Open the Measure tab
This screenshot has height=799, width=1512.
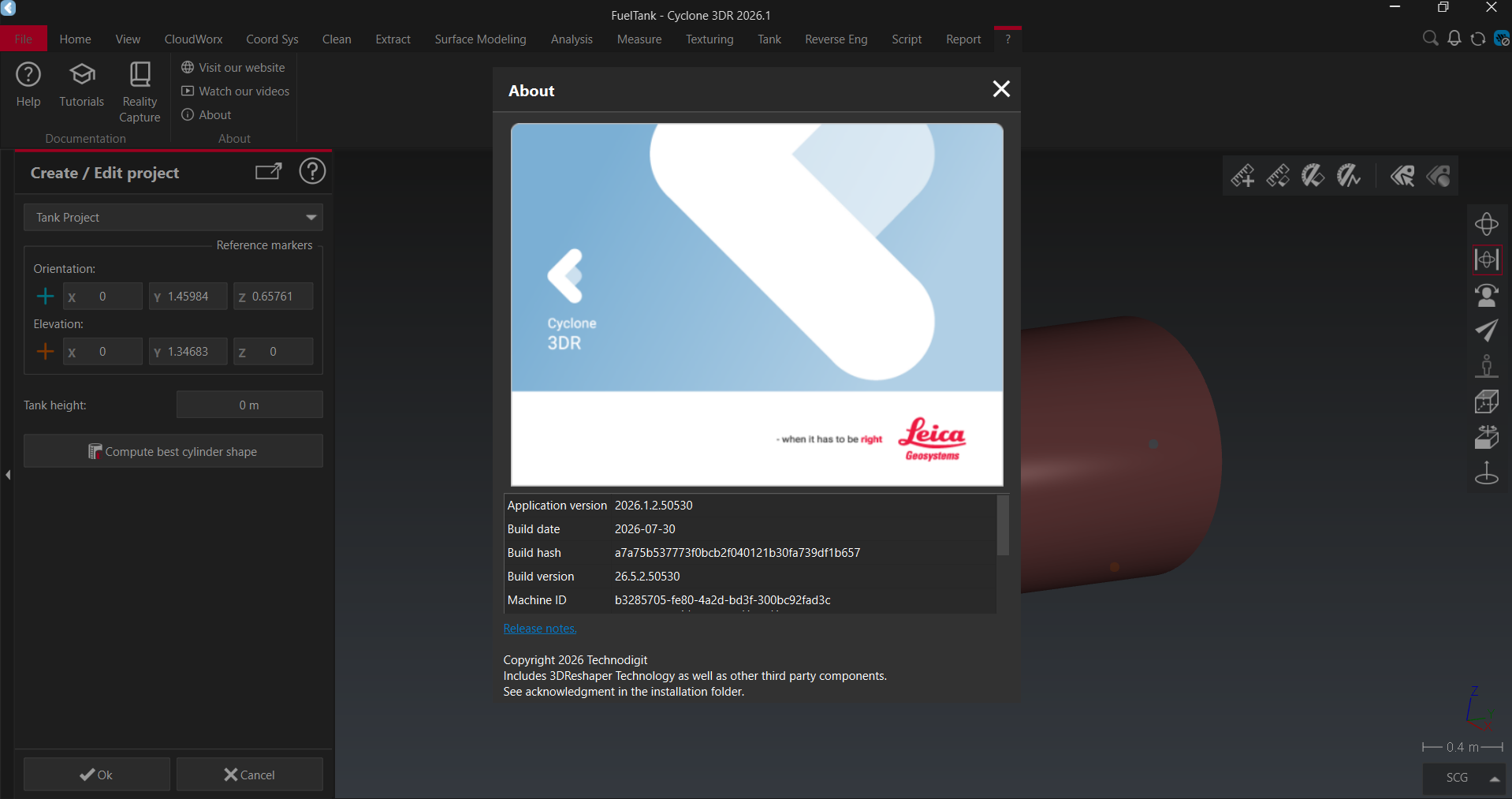point(639,39)
